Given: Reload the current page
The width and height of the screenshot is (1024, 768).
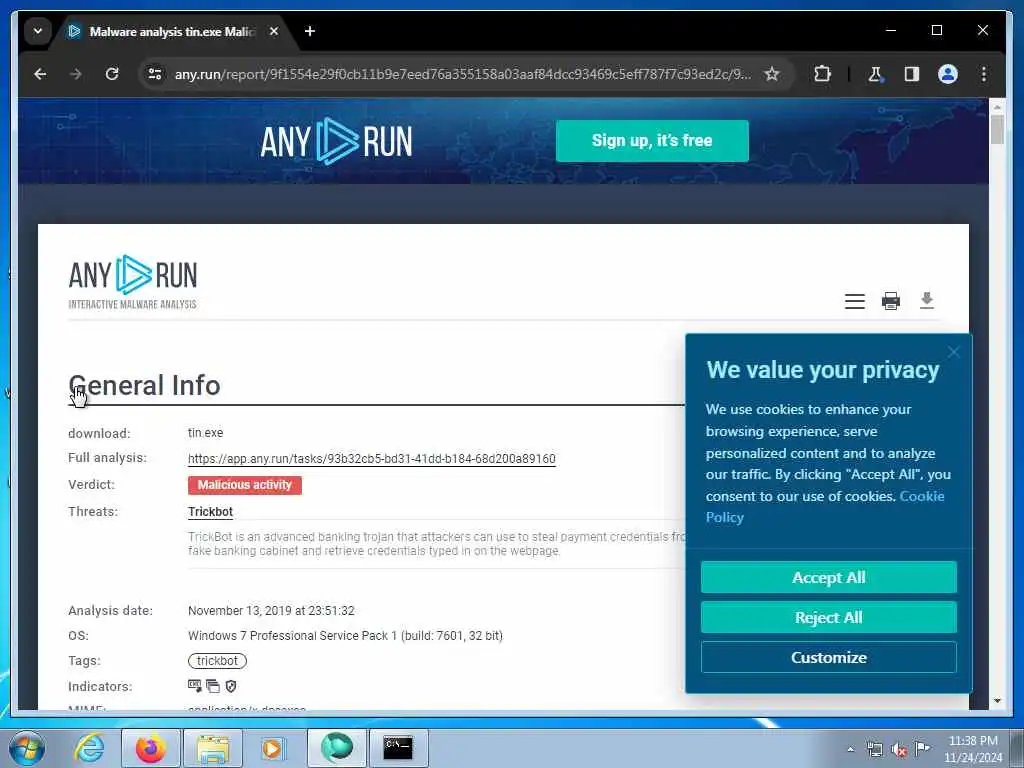Looking at the screenshot, I should click(x=112, y=74).
